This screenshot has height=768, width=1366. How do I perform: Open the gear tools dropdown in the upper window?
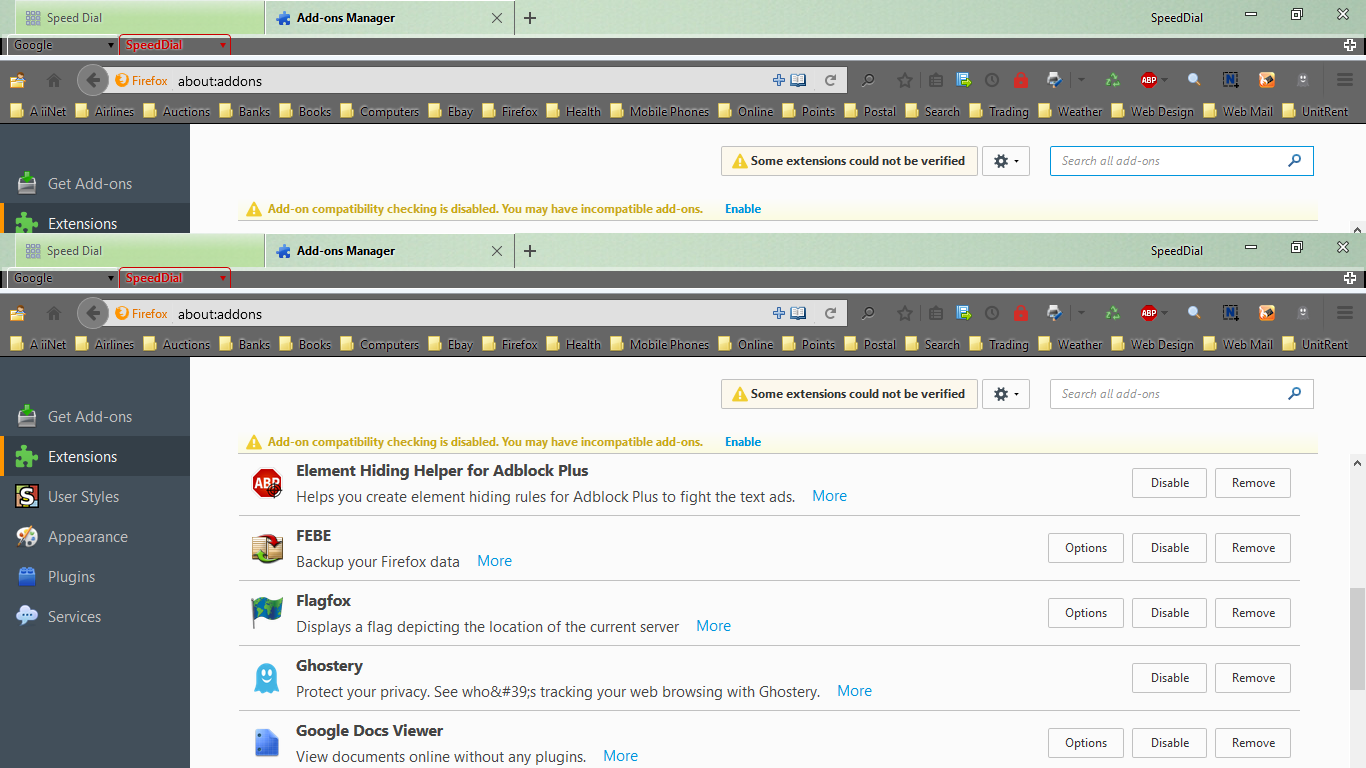point(1006,161)
